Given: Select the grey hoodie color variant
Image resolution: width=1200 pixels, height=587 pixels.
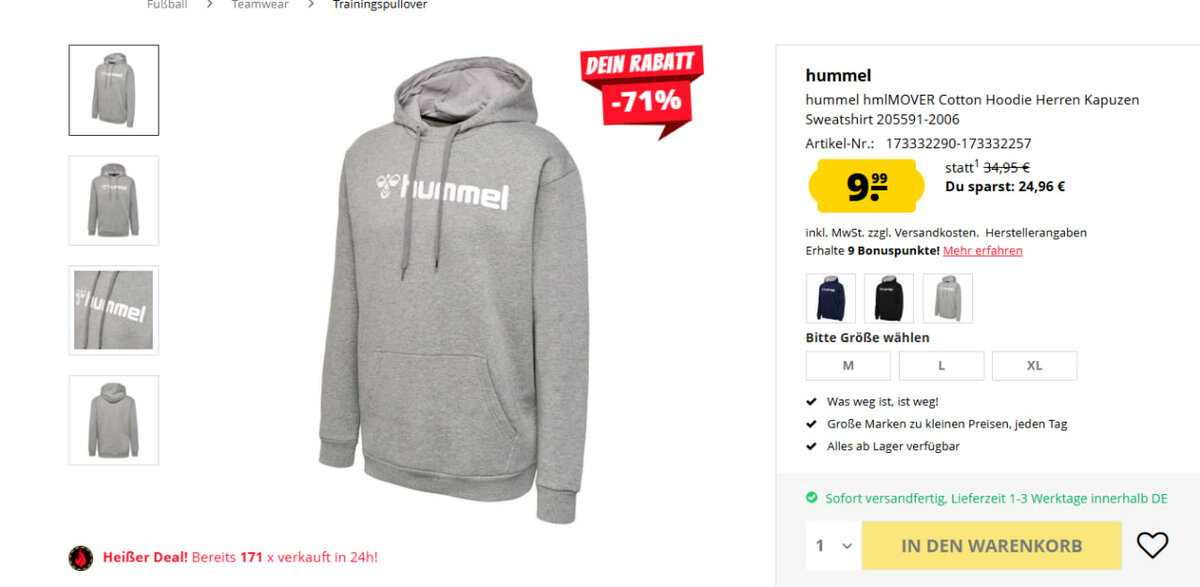Looking at the screenshot, I should point(948,298).
